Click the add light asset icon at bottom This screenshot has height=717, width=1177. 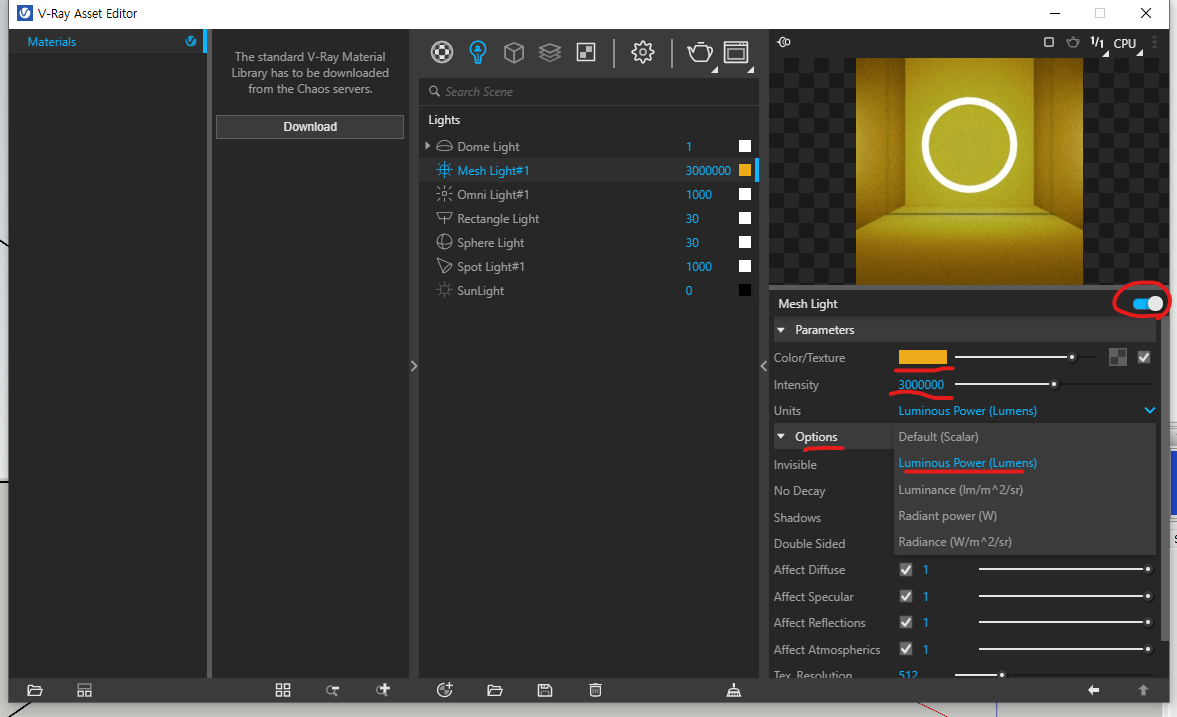pos(444,690)
